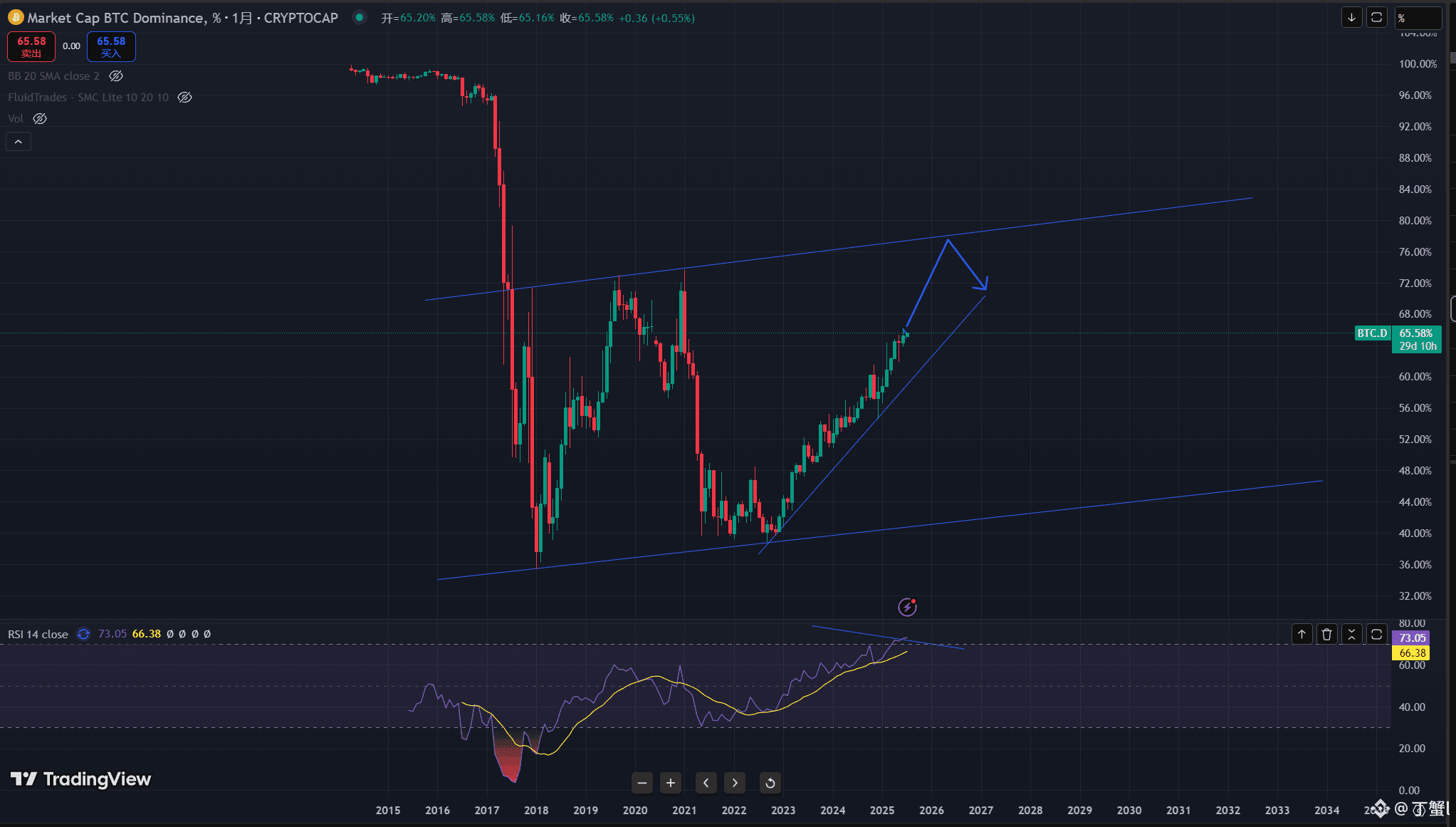The image size is (1456, 827).
Task: Collapse the indicator legend with chevron
Action: pos(19,142)
